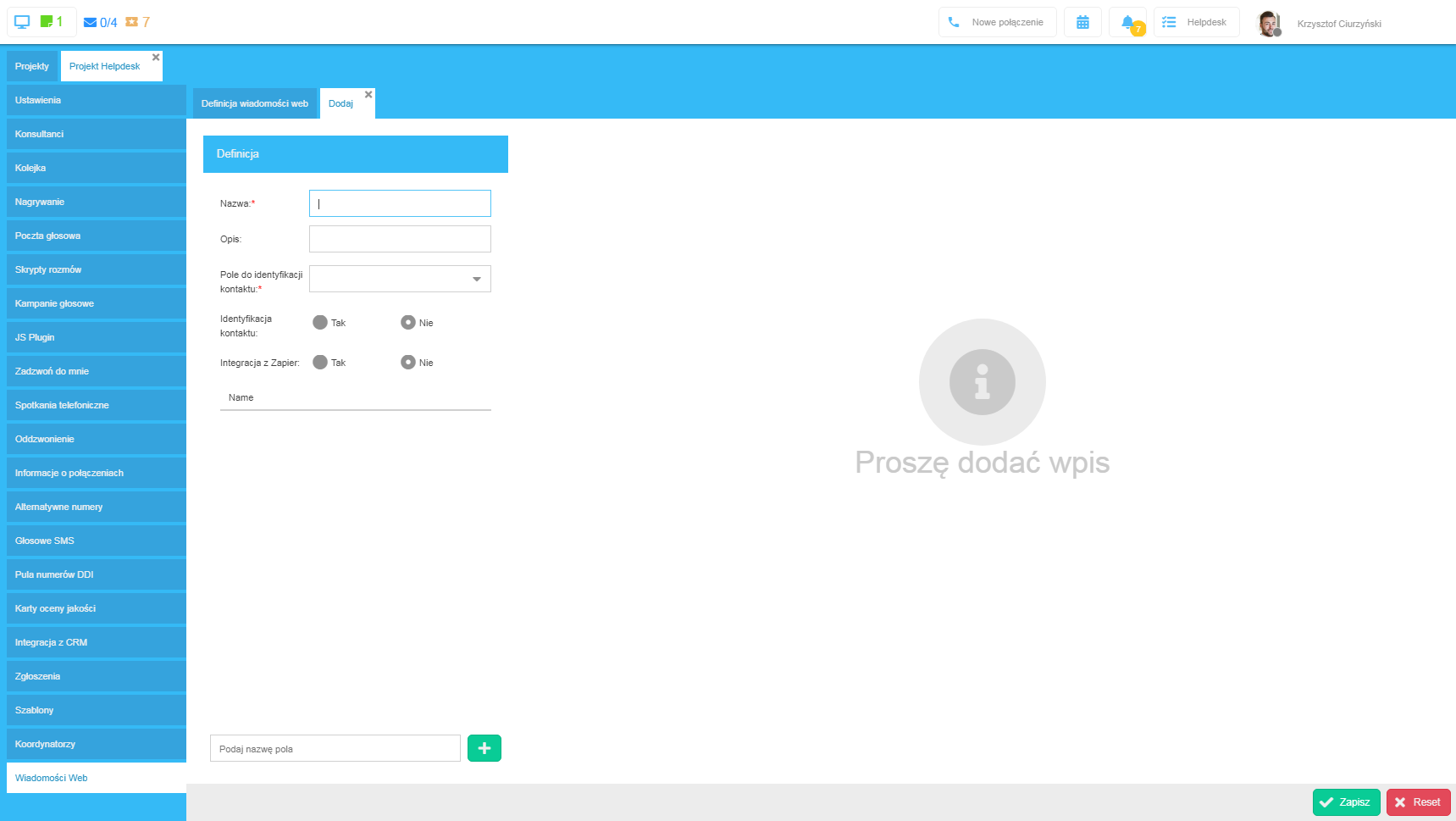Open Konsultanci in the sidebar

pyautogui.click(x=97, y=134)
